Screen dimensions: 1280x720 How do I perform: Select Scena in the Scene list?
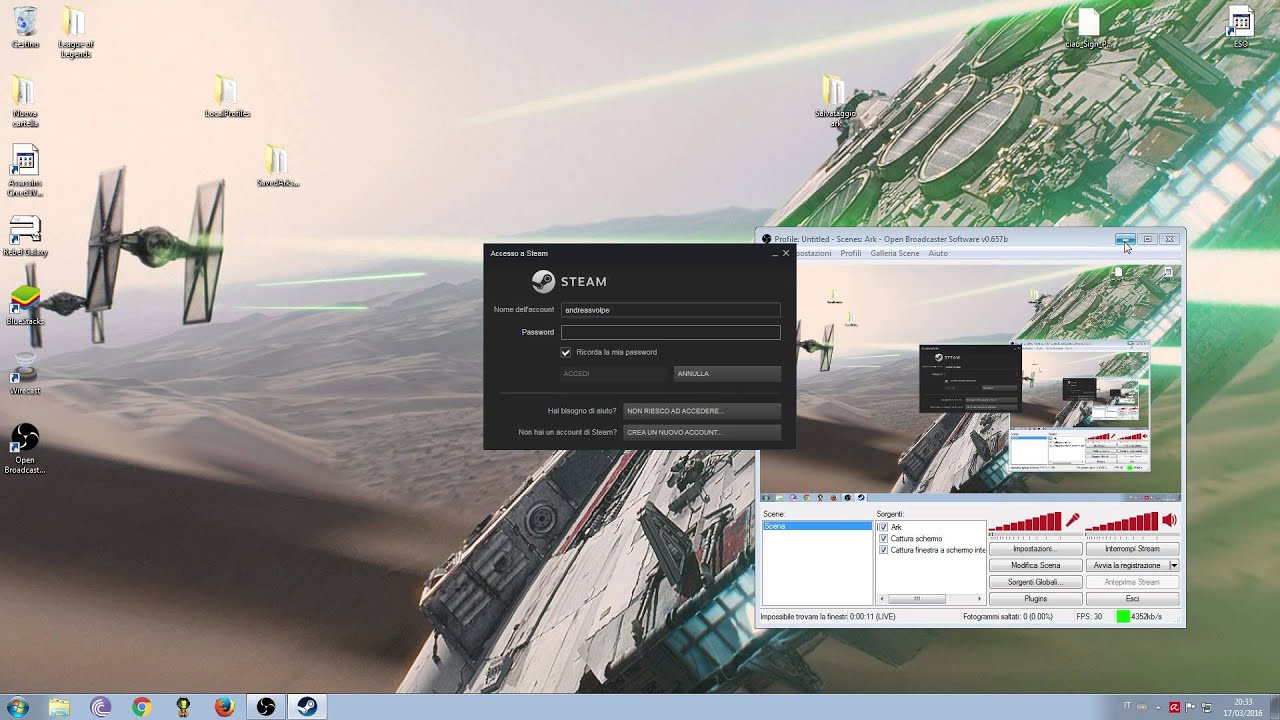[x=817, y=526]
